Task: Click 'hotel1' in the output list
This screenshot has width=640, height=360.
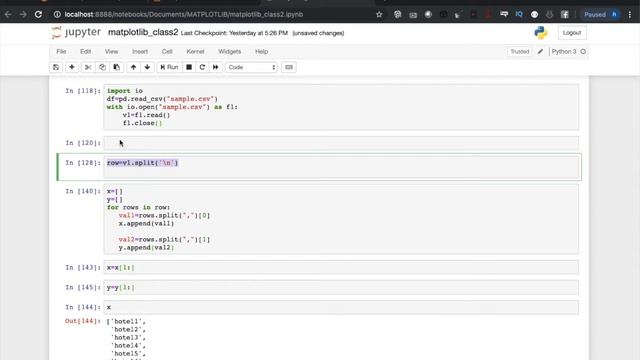Action: tap(127, 322)
